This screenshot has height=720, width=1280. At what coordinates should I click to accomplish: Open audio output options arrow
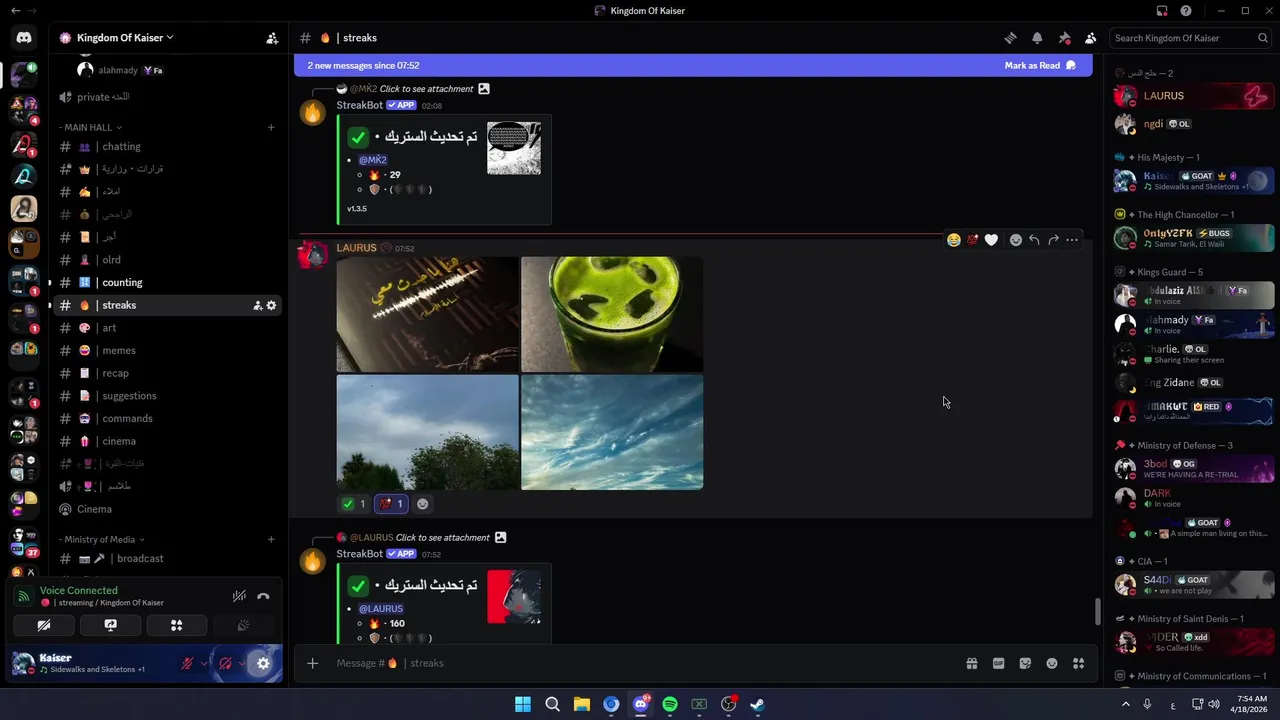[x=242, y=663]
